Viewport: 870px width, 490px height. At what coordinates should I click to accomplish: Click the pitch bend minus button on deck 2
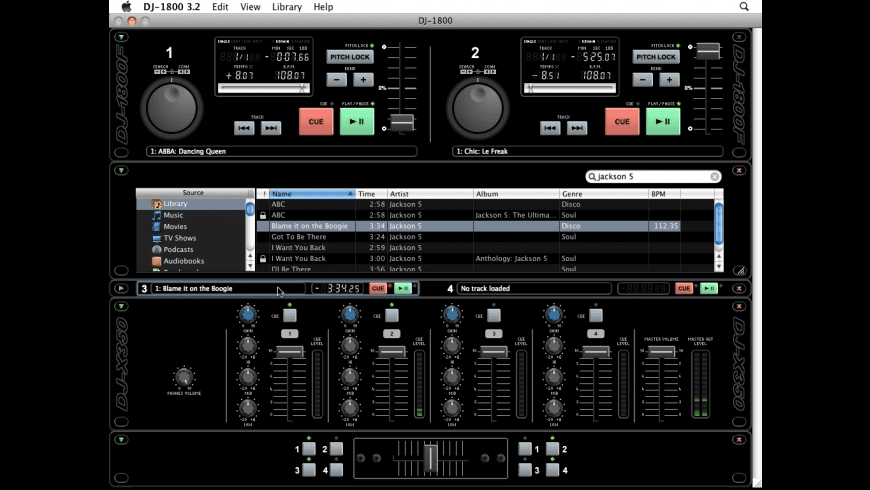click(x=643, y=80)
